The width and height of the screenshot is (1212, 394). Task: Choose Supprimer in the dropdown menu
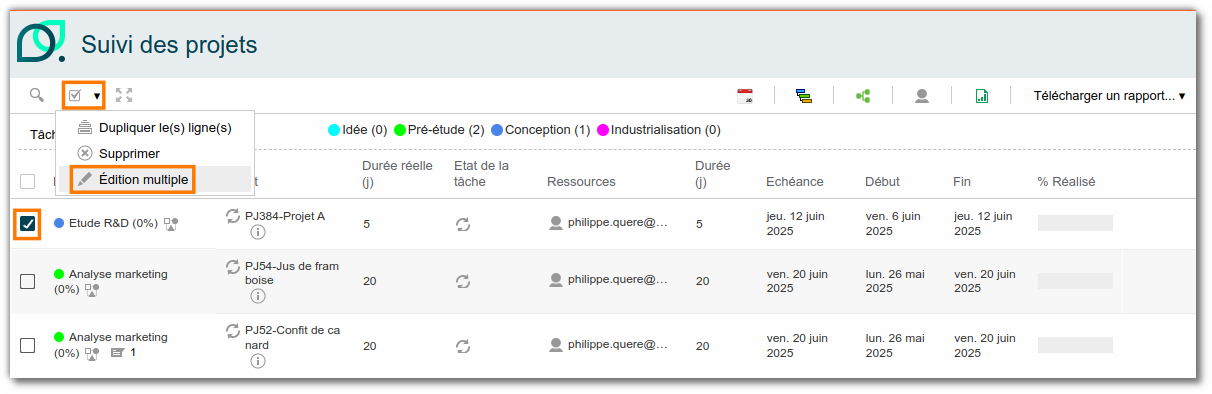click(154, 153)
